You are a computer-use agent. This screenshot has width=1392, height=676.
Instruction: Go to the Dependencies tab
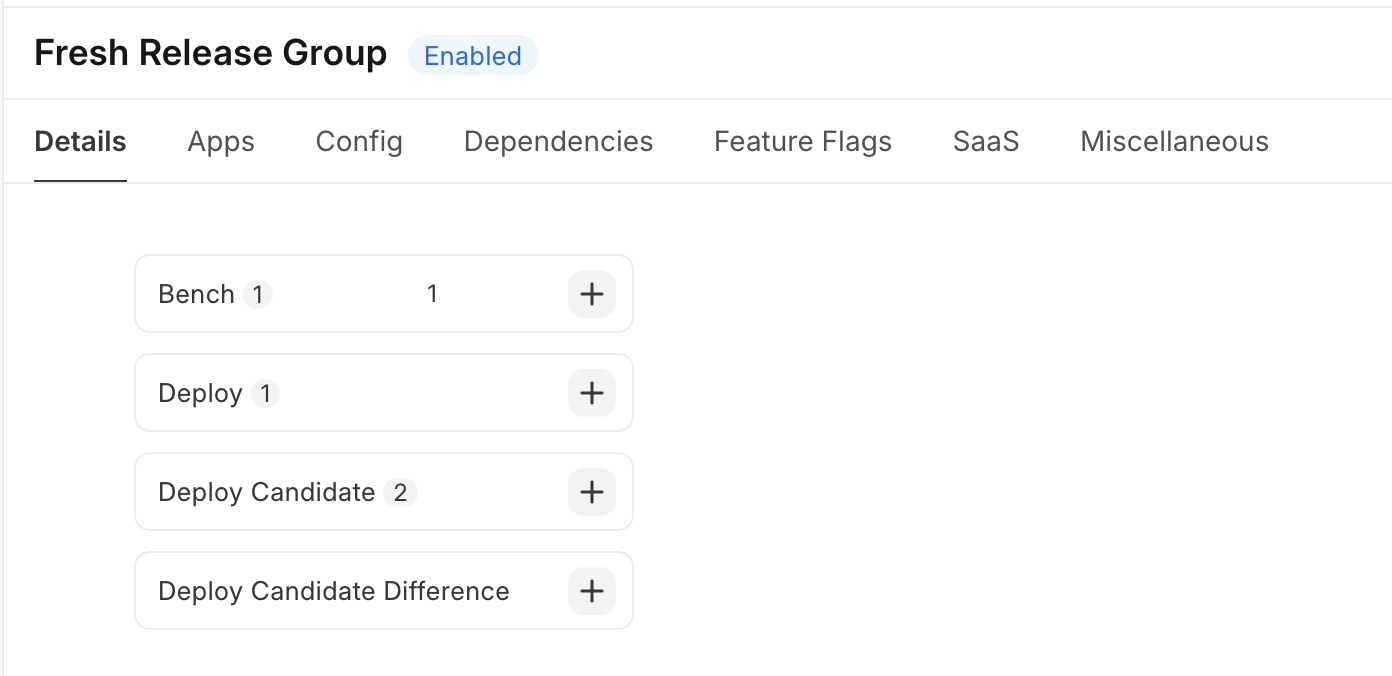558,142
